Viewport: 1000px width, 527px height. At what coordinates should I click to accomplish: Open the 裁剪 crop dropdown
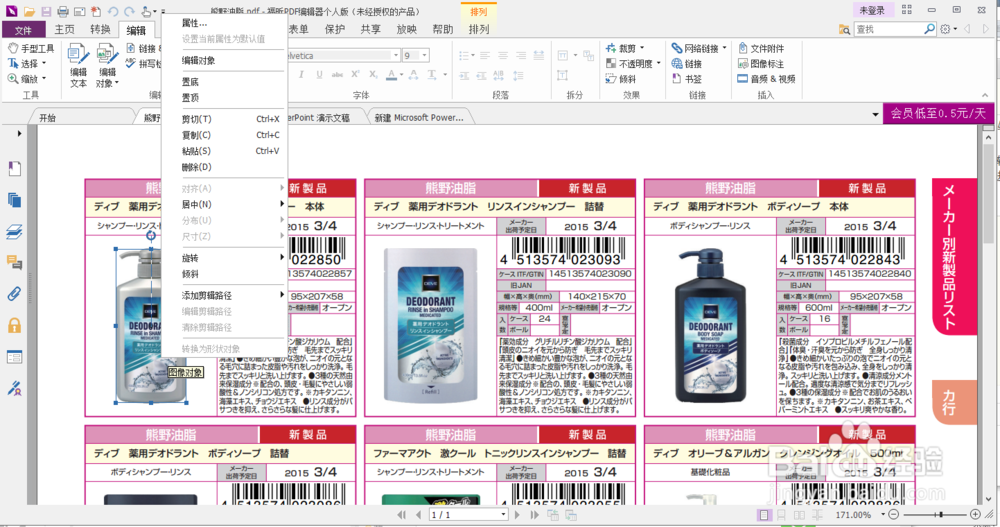[642, 48]
